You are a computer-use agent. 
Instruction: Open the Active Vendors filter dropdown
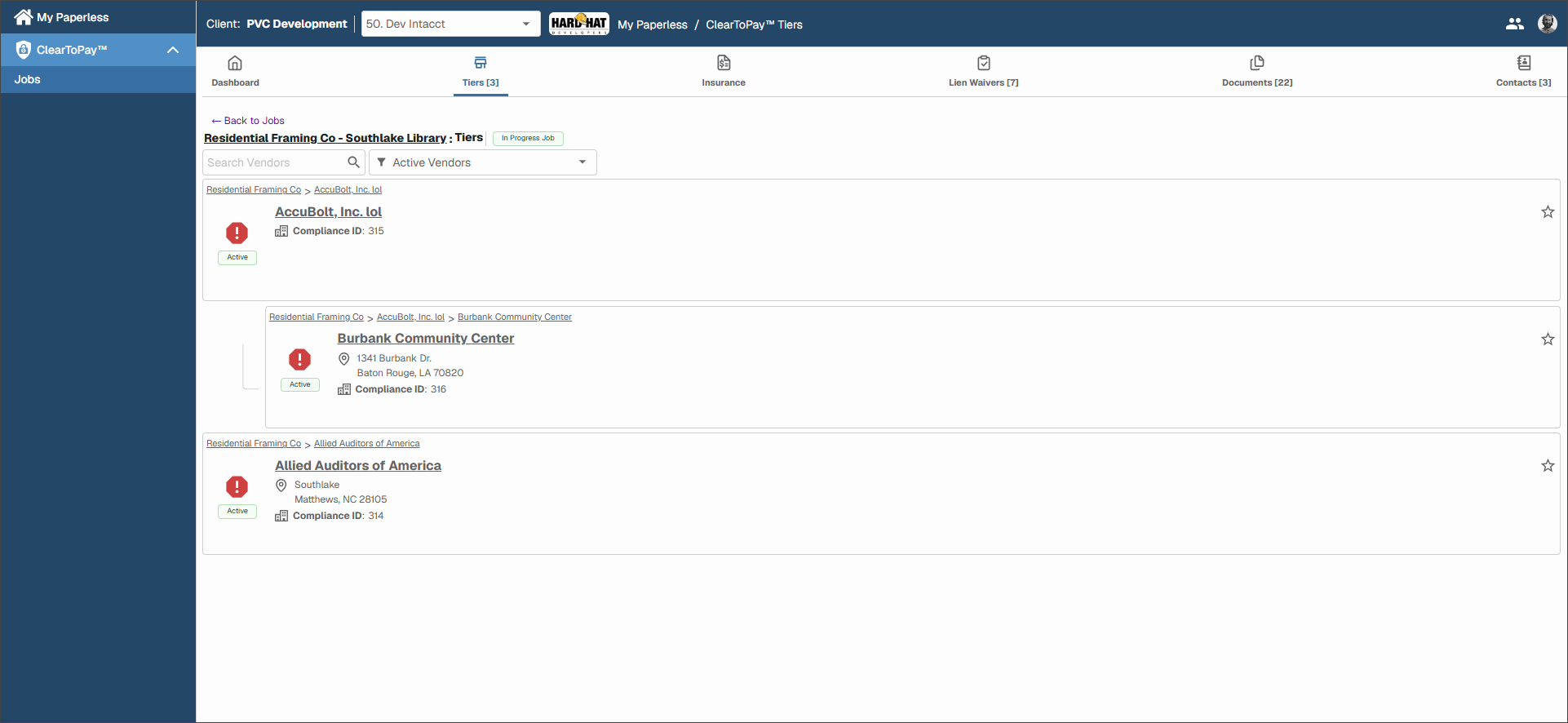483,162
